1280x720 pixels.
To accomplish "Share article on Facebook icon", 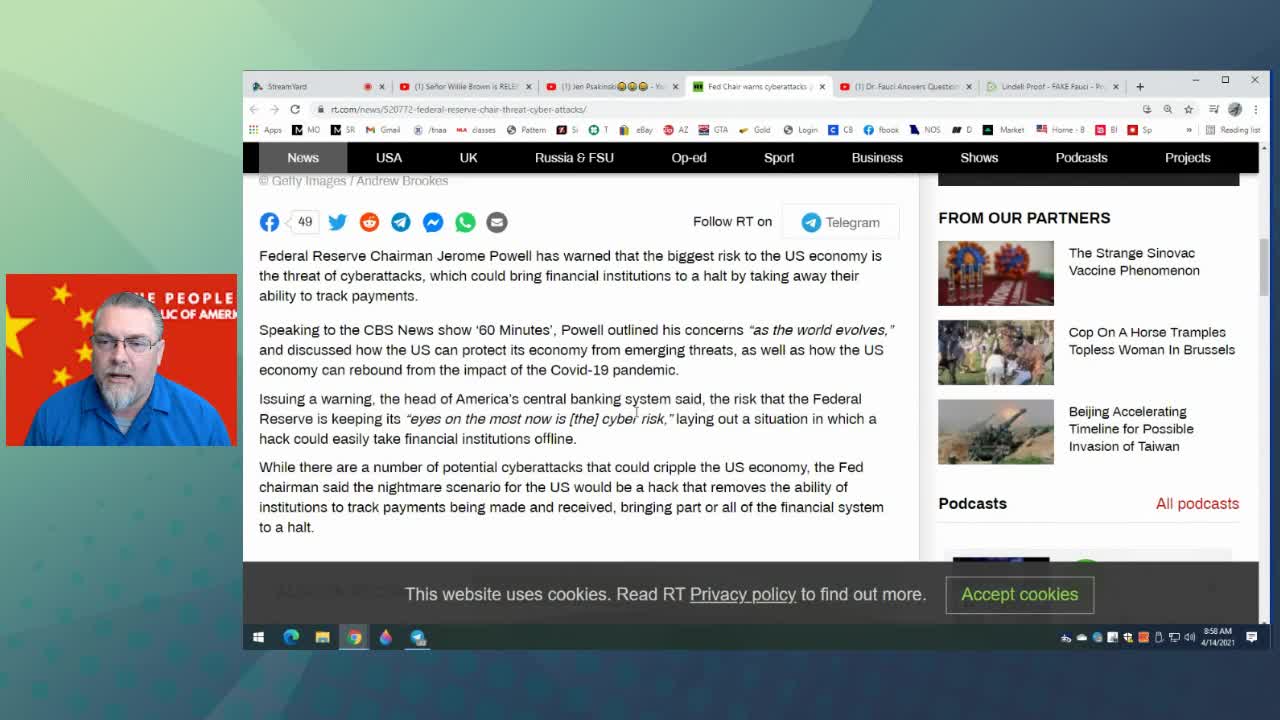I will coord(269,222).
